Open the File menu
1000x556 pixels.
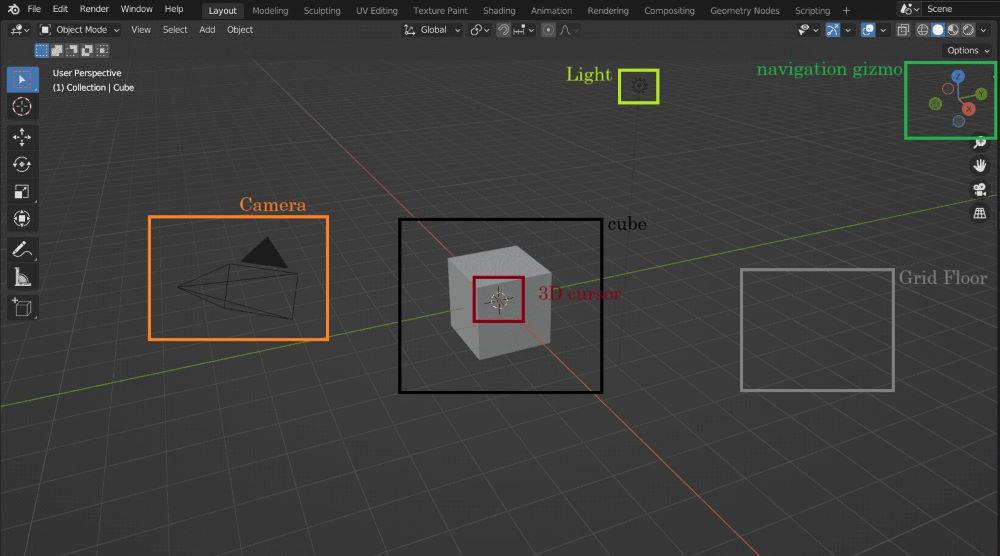tap(34, 9)
